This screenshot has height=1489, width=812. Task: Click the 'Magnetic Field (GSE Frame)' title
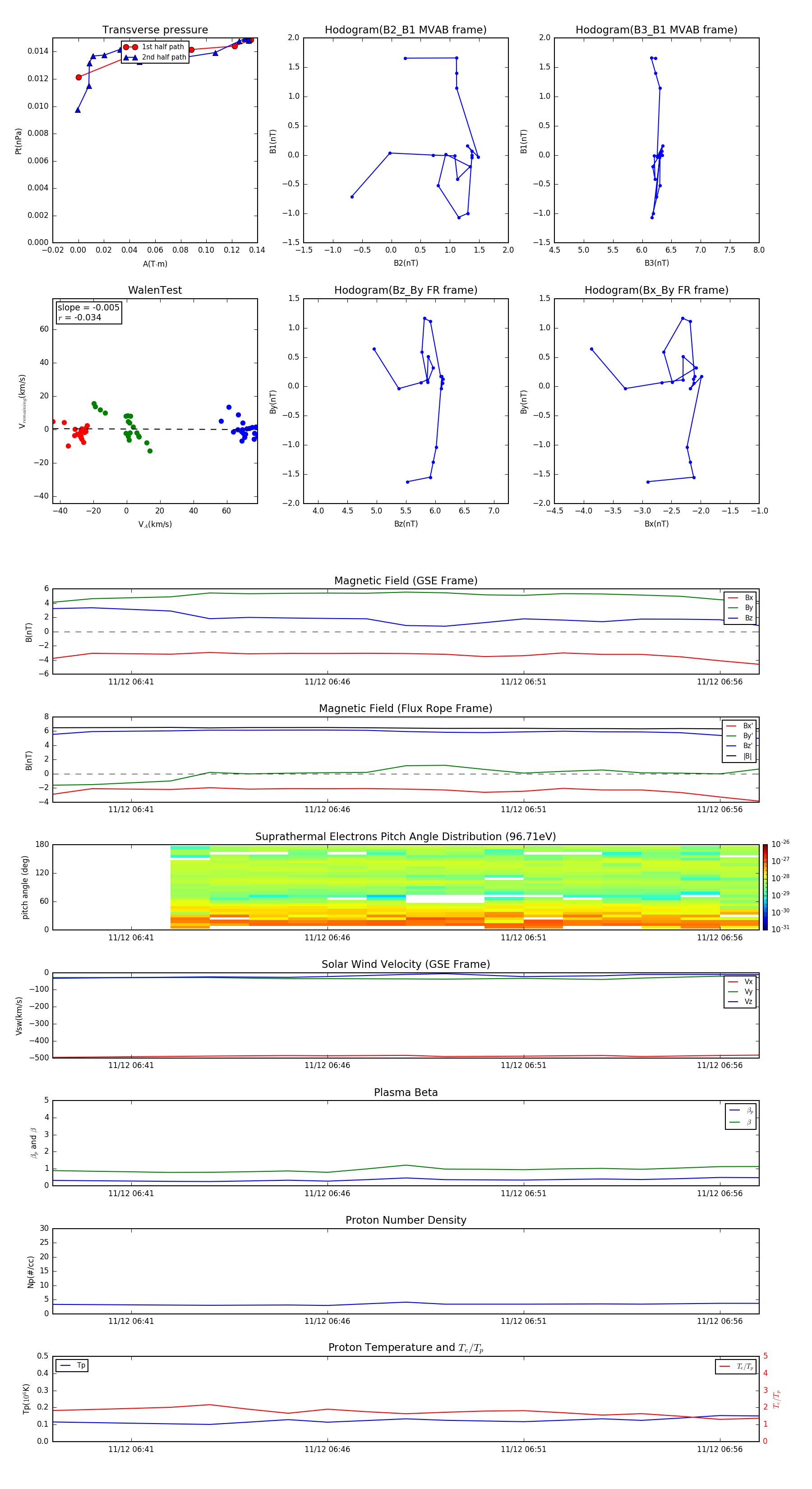coord(406,581)
